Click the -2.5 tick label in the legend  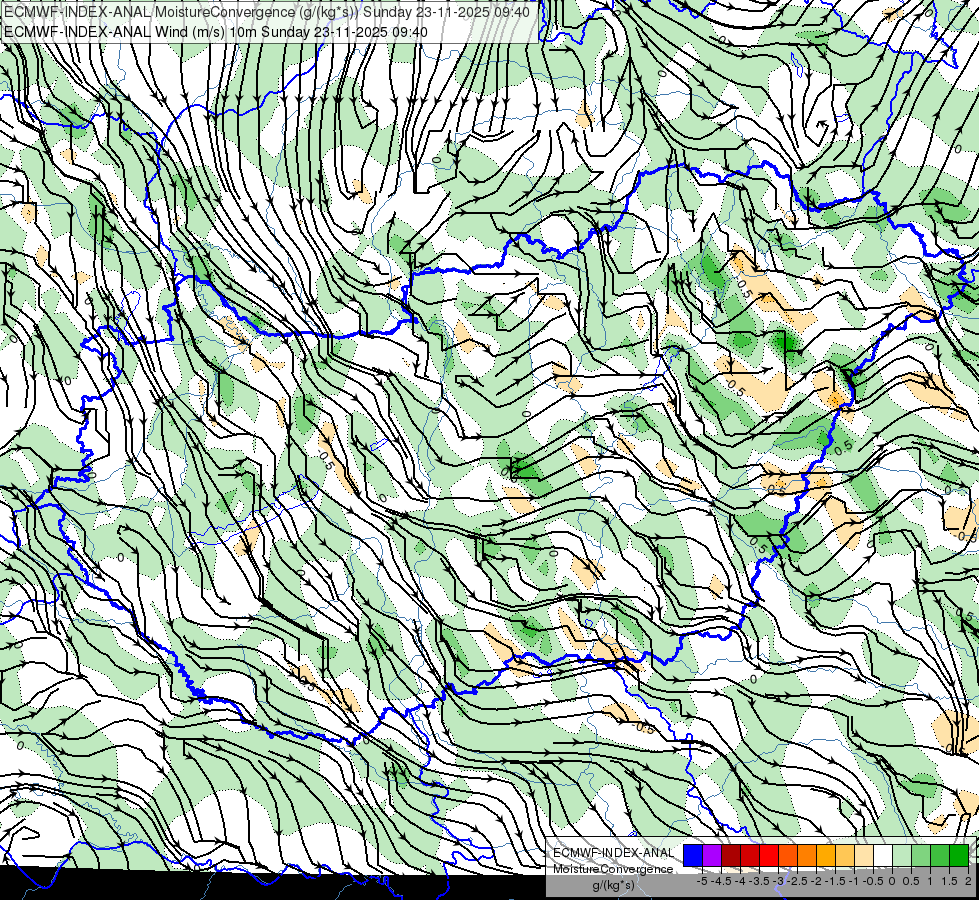tap(797, 881)
